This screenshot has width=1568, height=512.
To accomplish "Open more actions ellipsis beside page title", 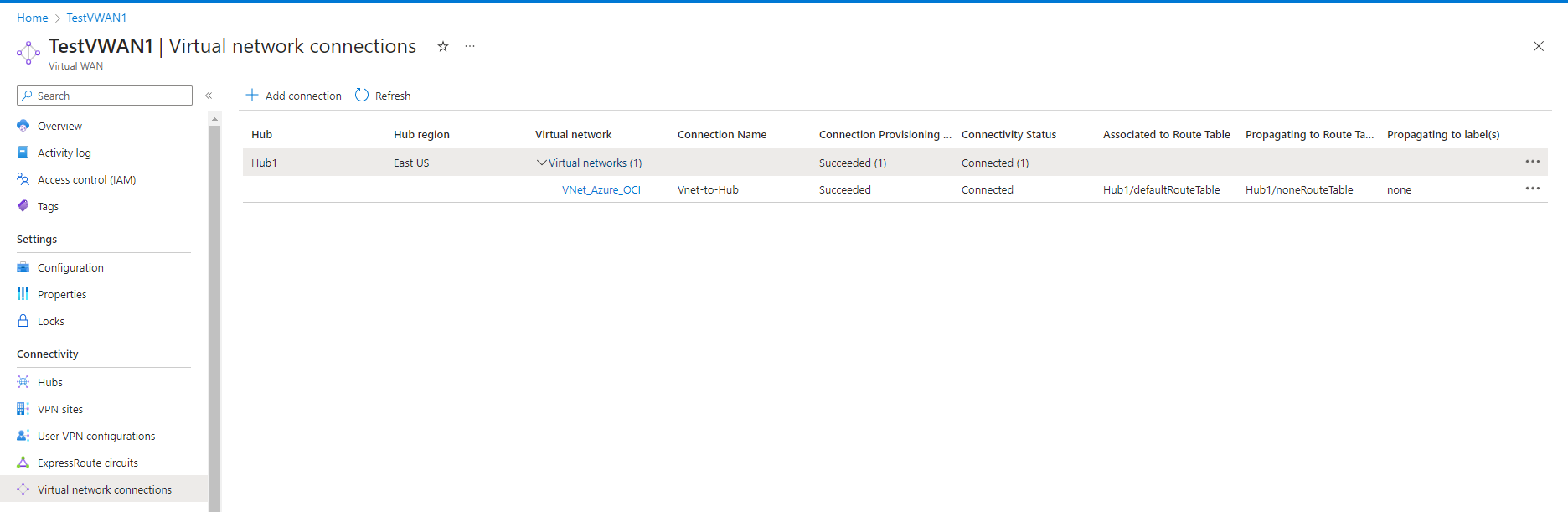I will [470, 47].
